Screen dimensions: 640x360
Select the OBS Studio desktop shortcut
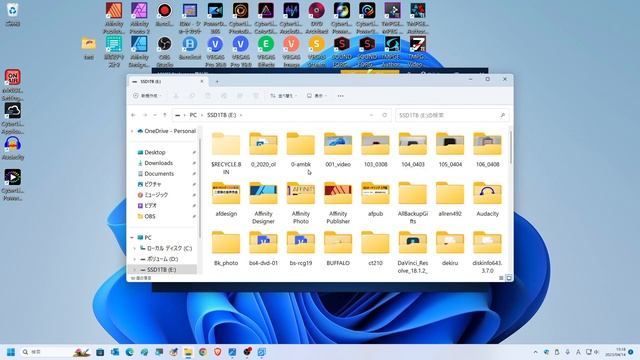click(x=164, y=52)
